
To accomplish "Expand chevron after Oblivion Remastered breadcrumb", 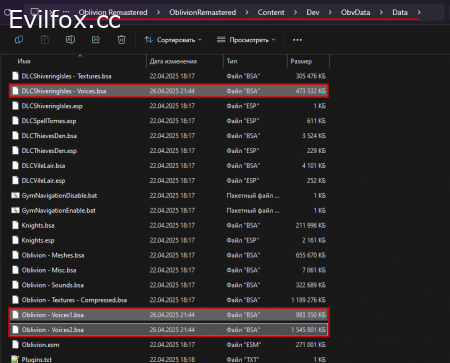I will pos(158,12).
